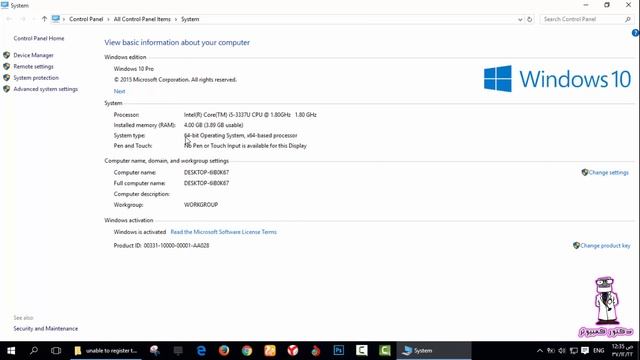Click the WORKGROUP value

(201, 205)
